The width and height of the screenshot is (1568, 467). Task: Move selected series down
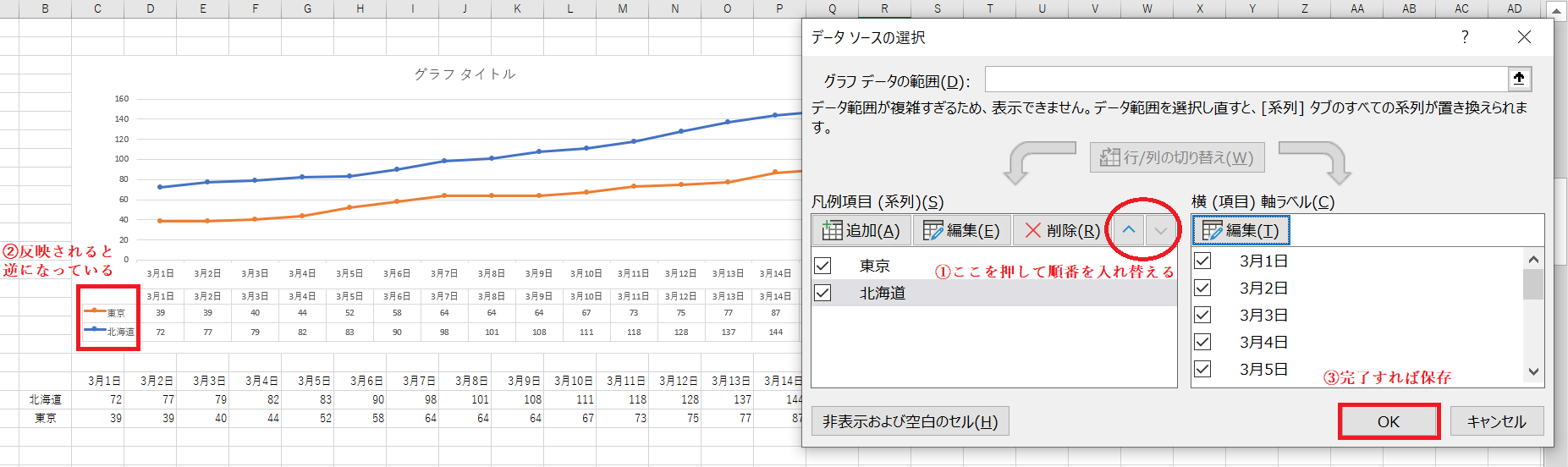(1161, 230)
